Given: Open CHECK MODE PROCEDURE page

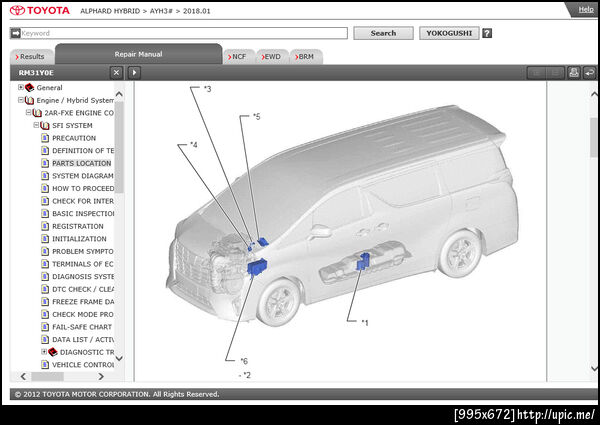Looking at the screenshot, I should (x=83, y=314).
